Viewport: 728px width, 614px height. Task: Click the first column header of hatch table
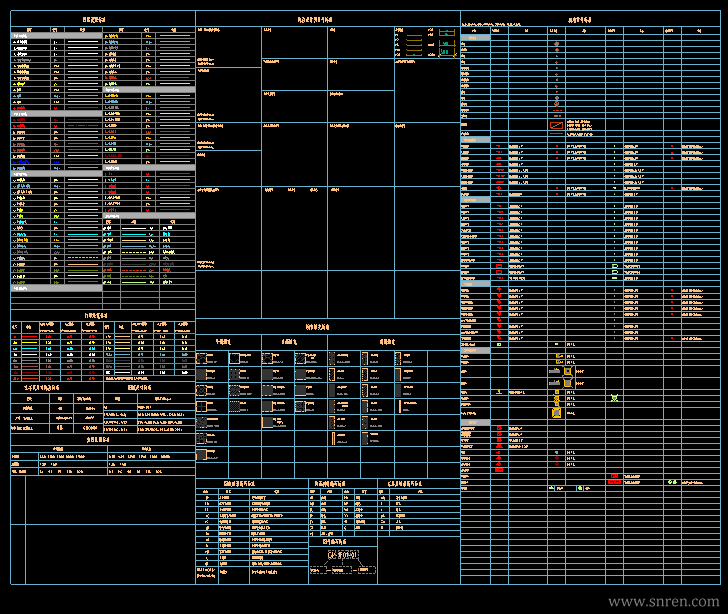tap(223, 342)
